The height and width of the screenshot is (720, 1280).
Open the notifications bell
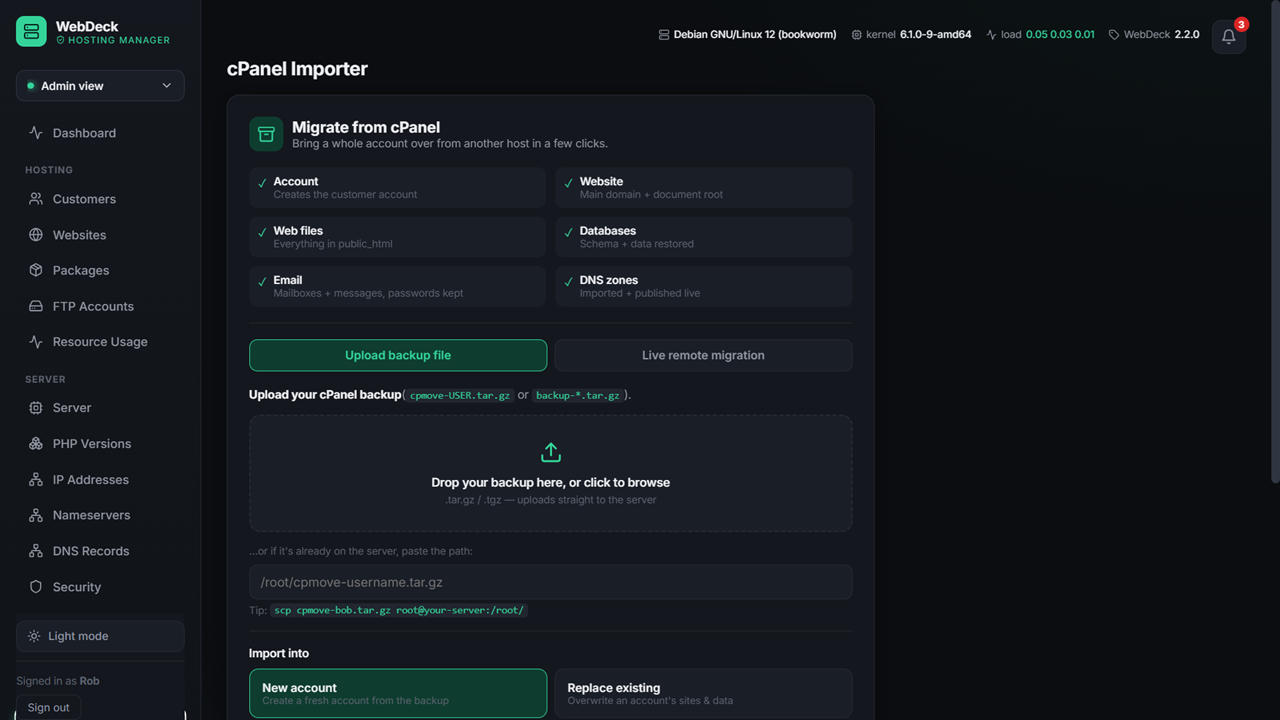(x=1229, y=37)
